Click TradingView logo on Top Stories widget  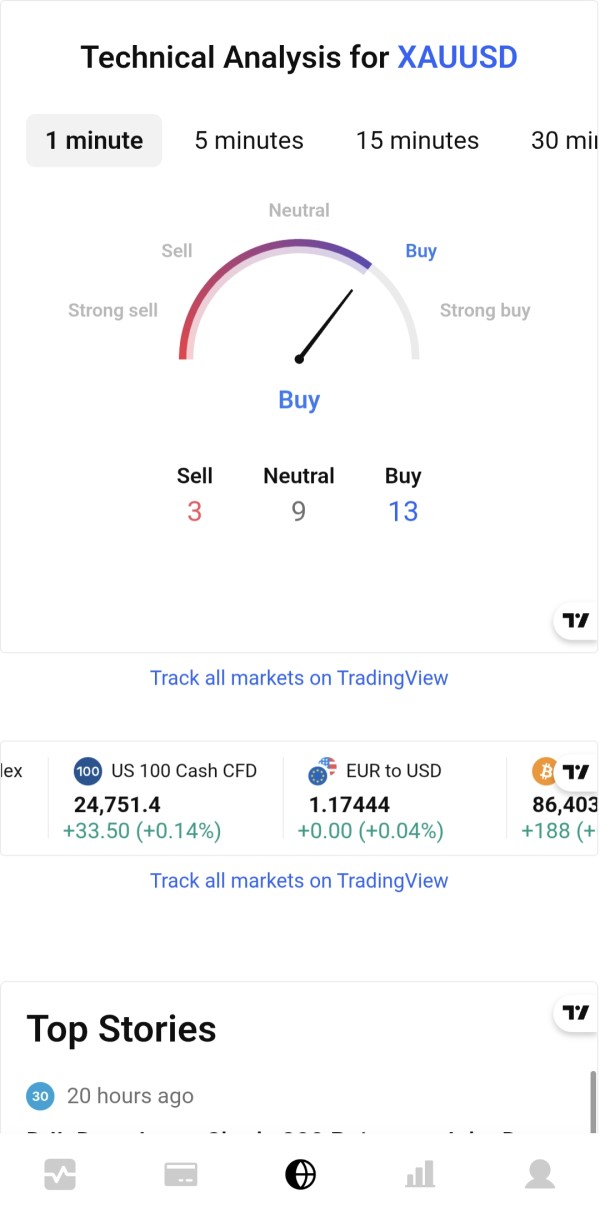pyautogui.click(x=576, y=1013)
